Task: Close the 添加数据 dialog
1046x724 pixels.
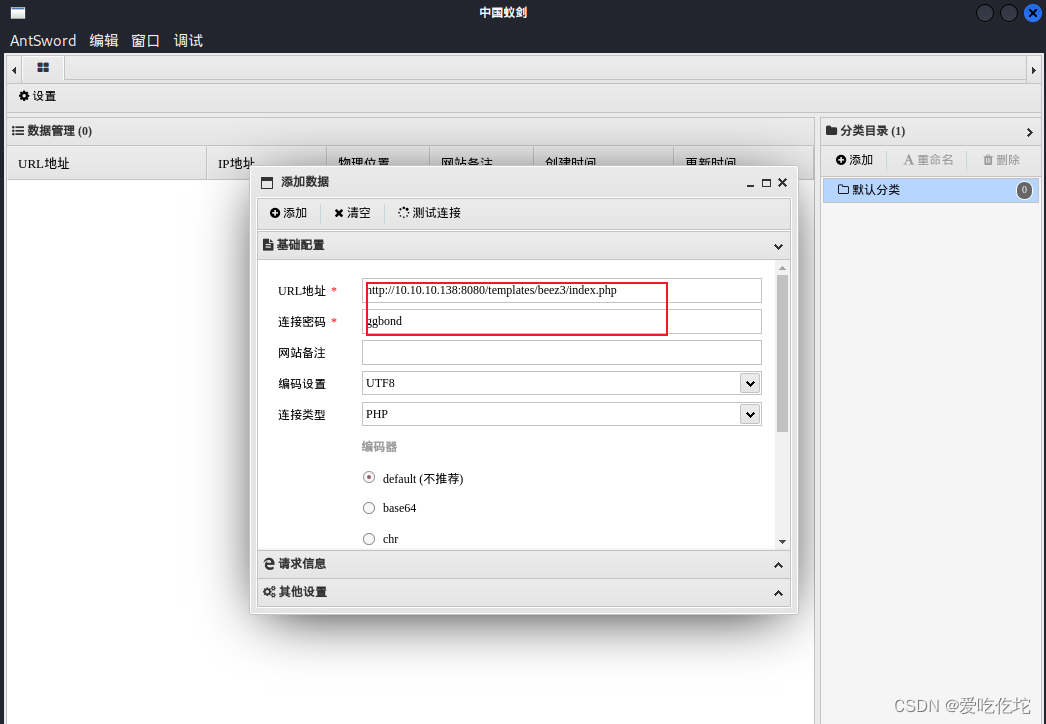Action: click(782, 182)
